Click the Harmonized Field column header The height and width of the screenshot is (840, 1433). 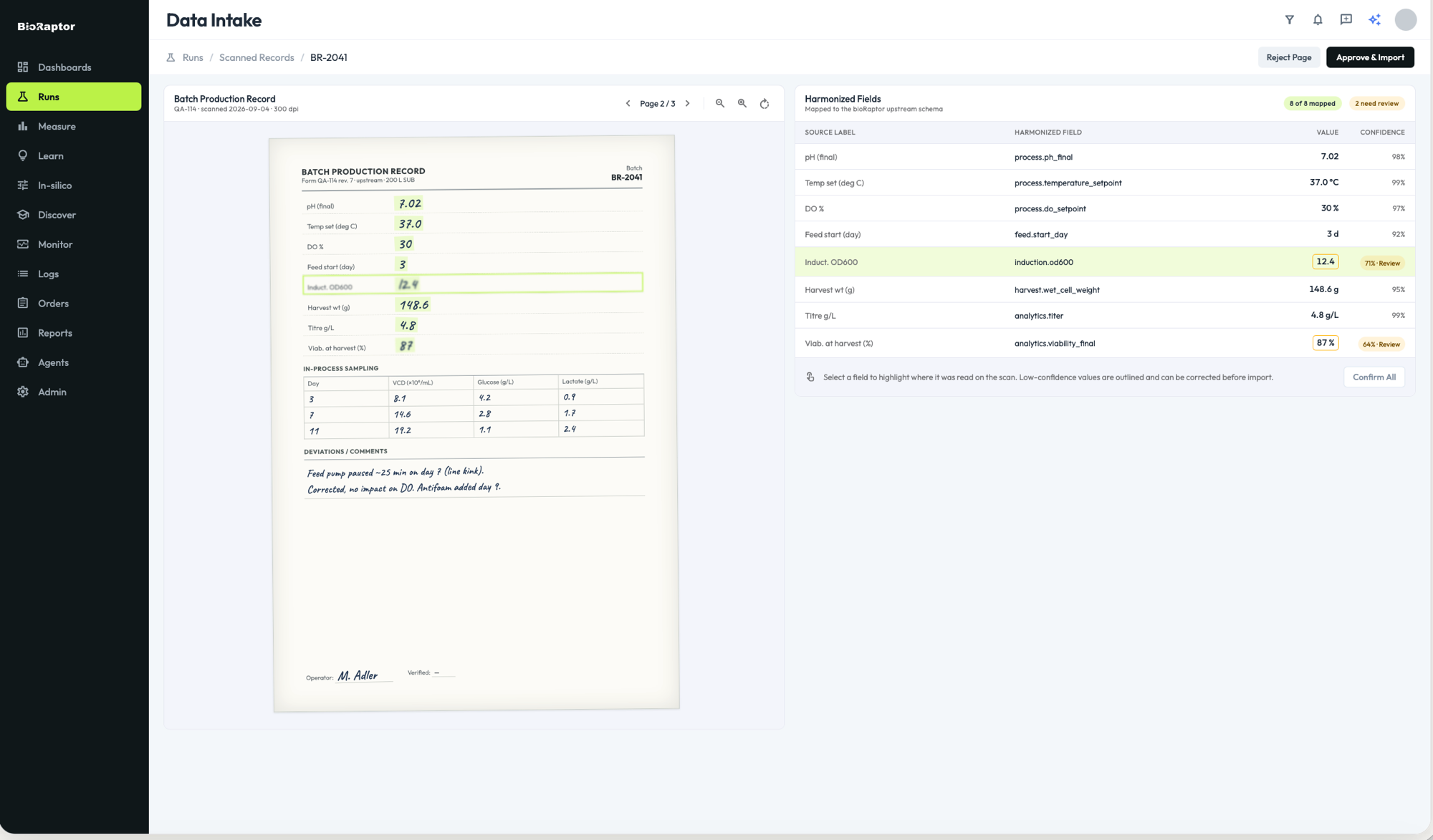(1048, 132)
